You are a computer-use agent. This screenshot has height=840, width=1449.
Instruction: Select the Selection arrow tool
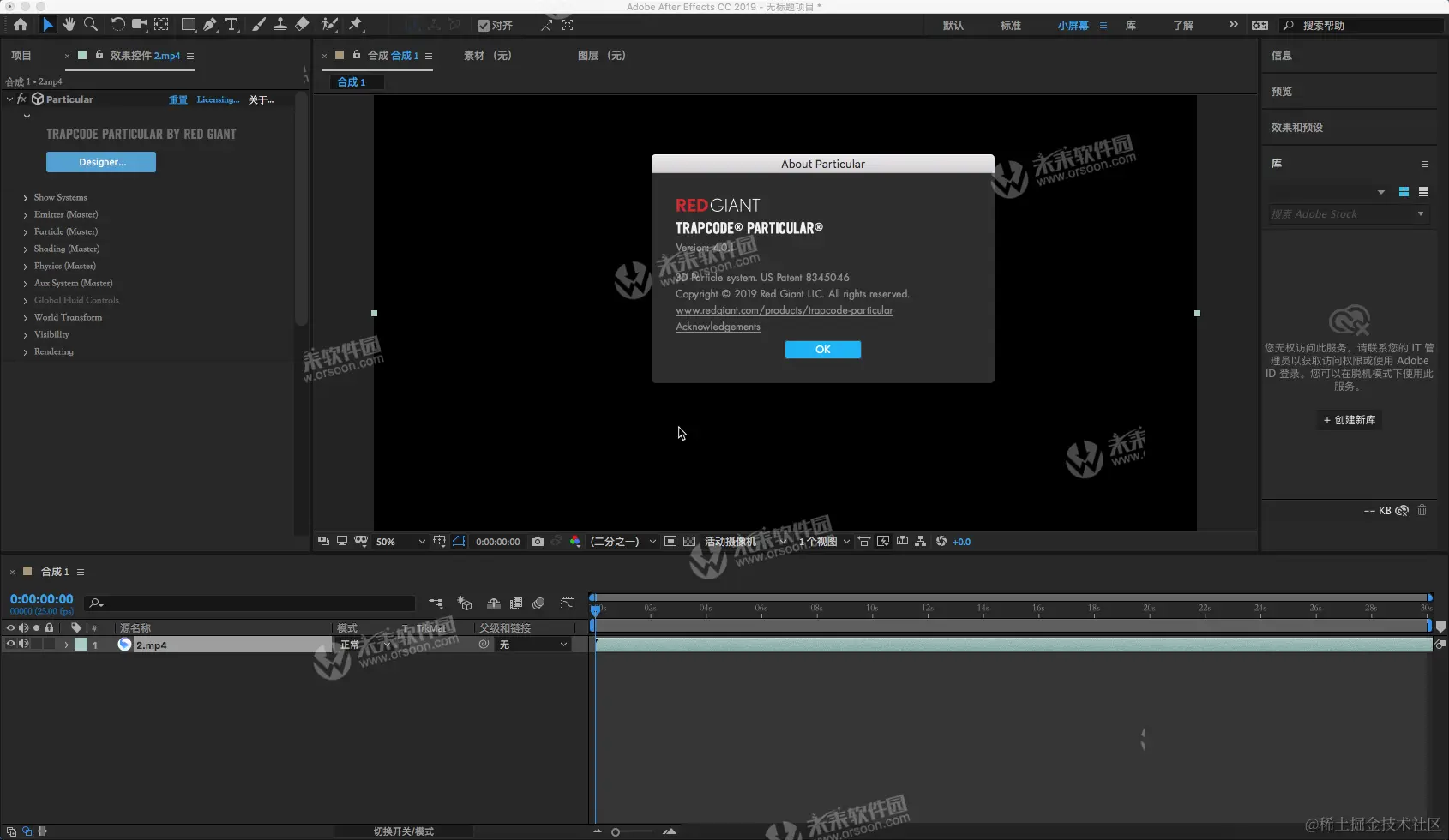pyautogui.click(x=48, y=25)
